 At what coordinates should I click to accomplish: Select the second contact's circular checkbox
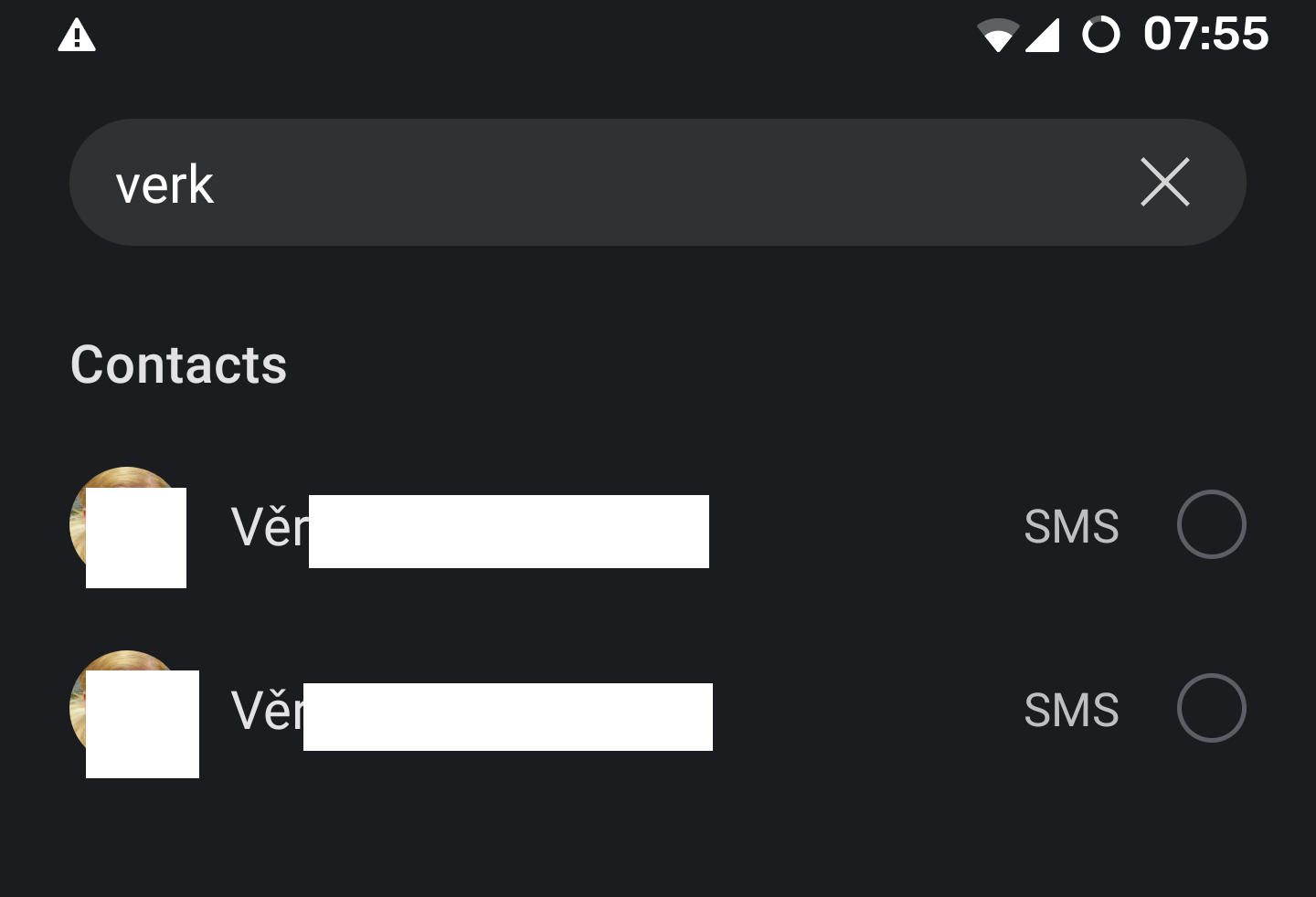pos(1212,709)
